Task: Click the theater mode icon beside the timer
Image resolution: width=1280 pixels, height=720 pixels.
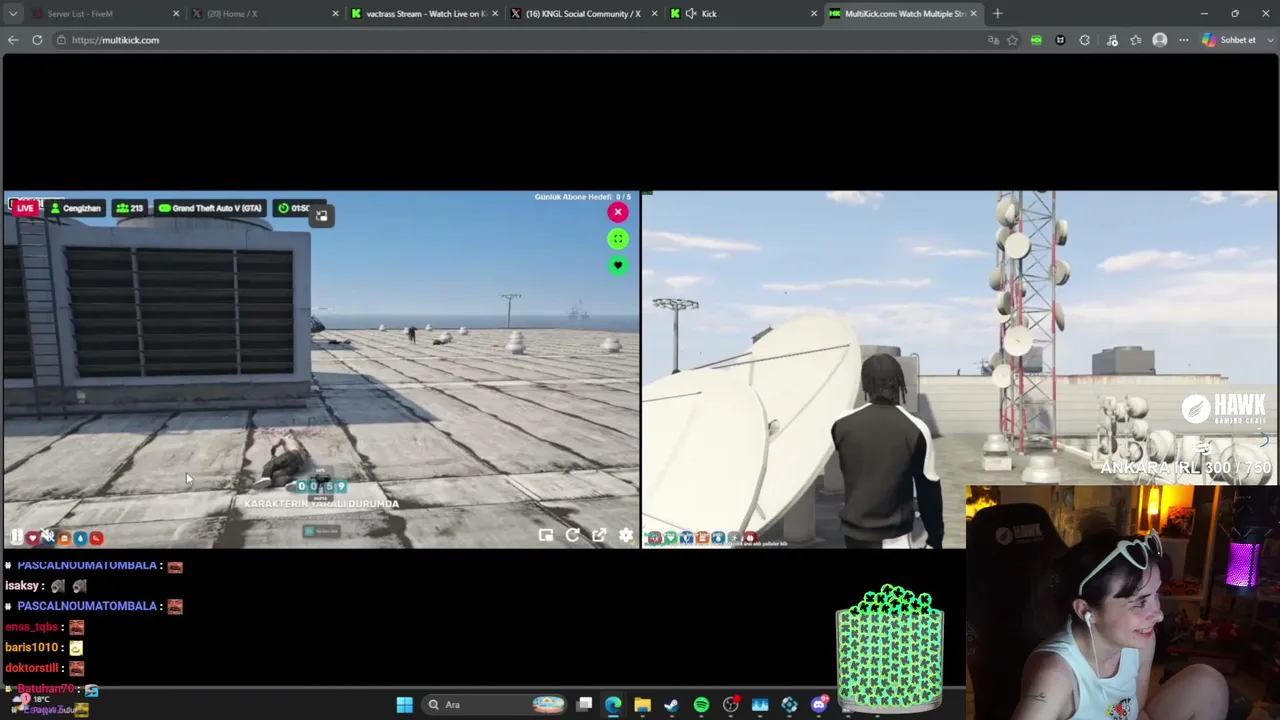Action: (x=321, y=215)
